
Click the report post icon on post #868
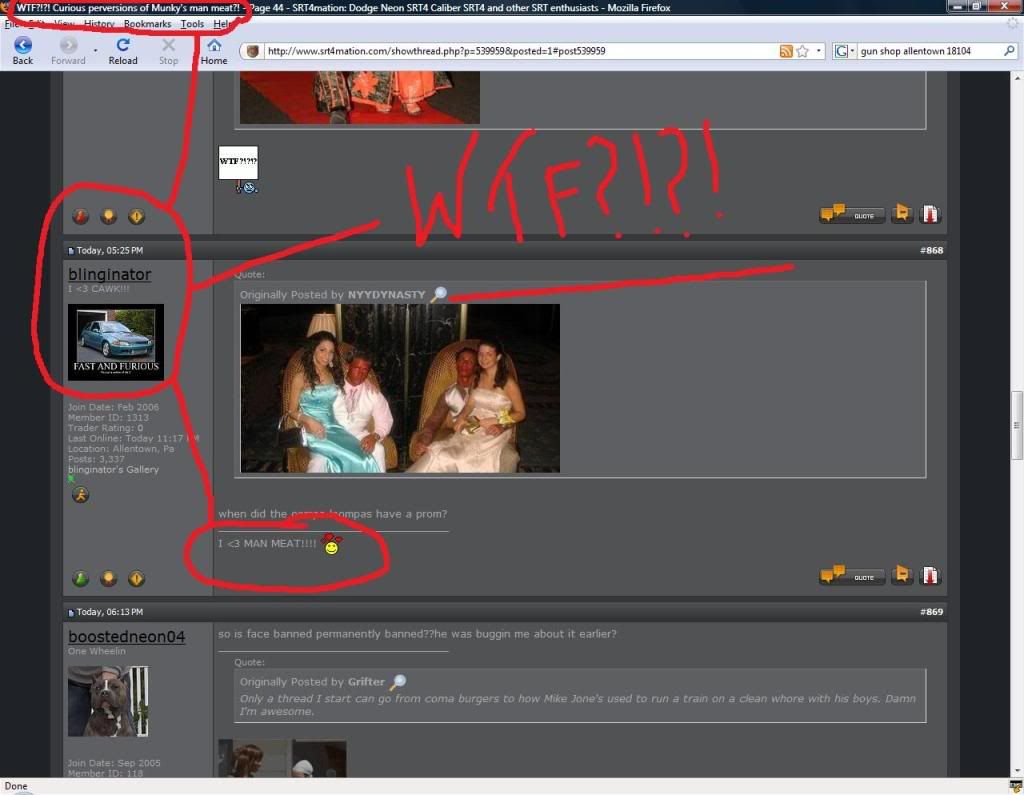tap(930, 575)
